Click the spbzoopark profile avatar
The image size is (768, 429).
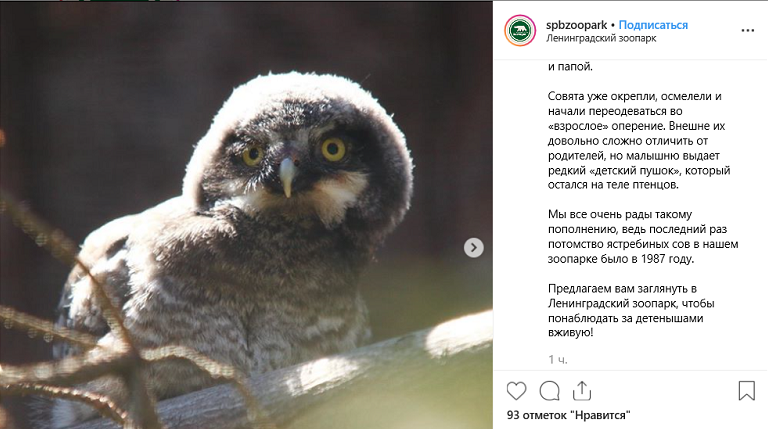tap(520, 30)
